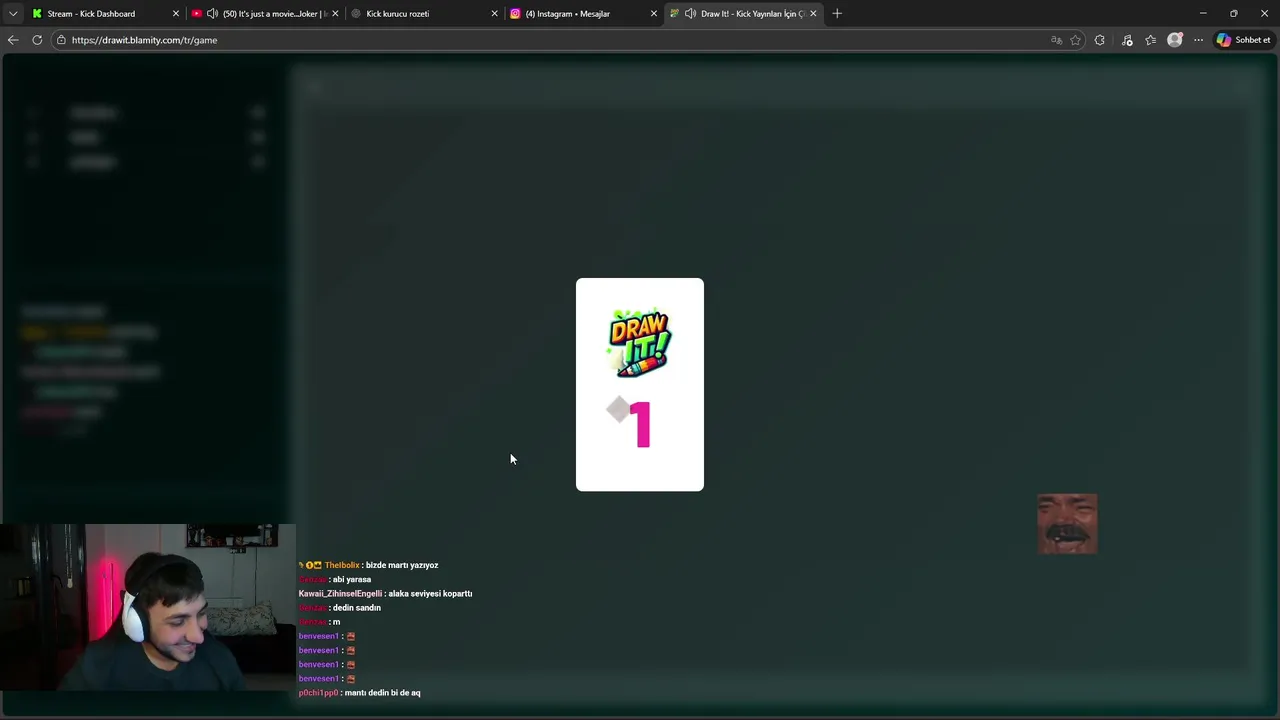View site info via the lock icon
This screenshot has height=720, width=1280.
[61, 40]
